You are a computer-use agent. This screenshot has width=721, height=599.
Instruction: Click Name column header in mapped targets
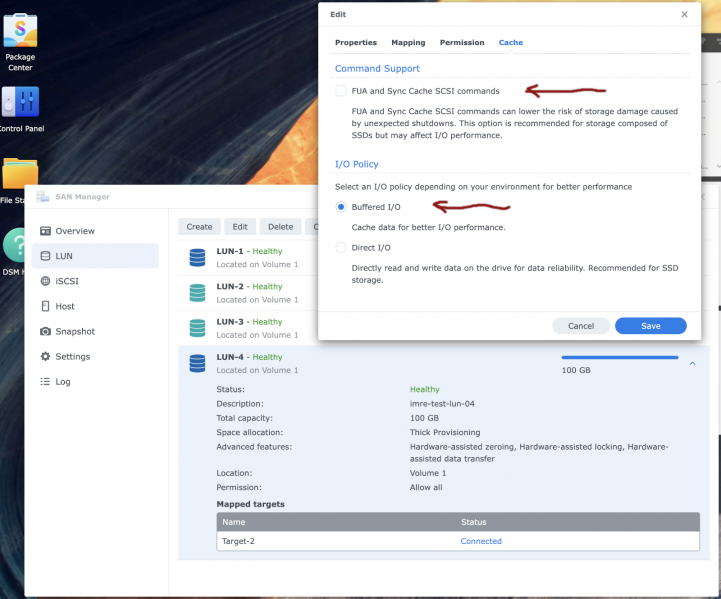coord(234,522)
